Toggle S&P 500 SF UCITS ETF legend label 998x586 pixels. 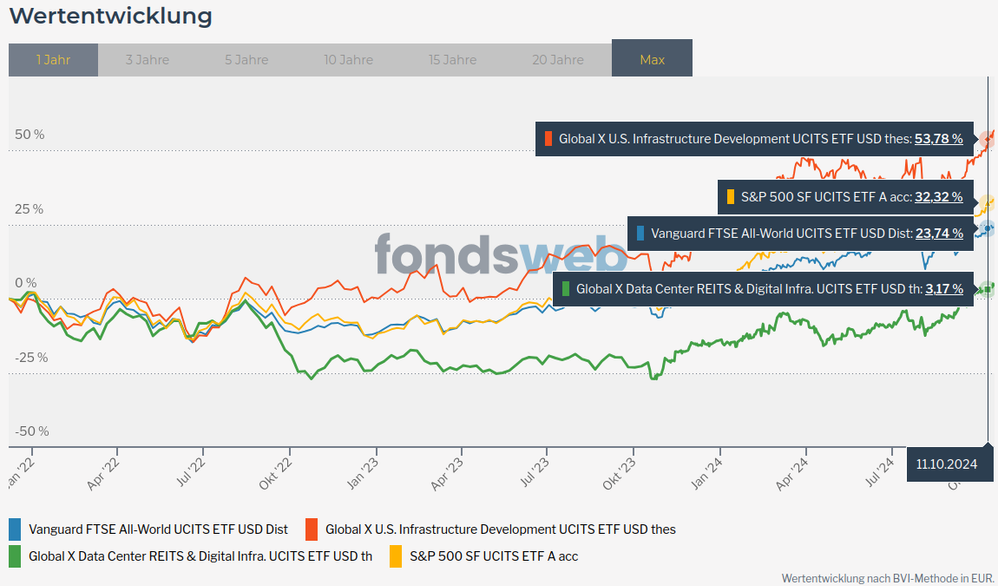[x=493, y=555]
